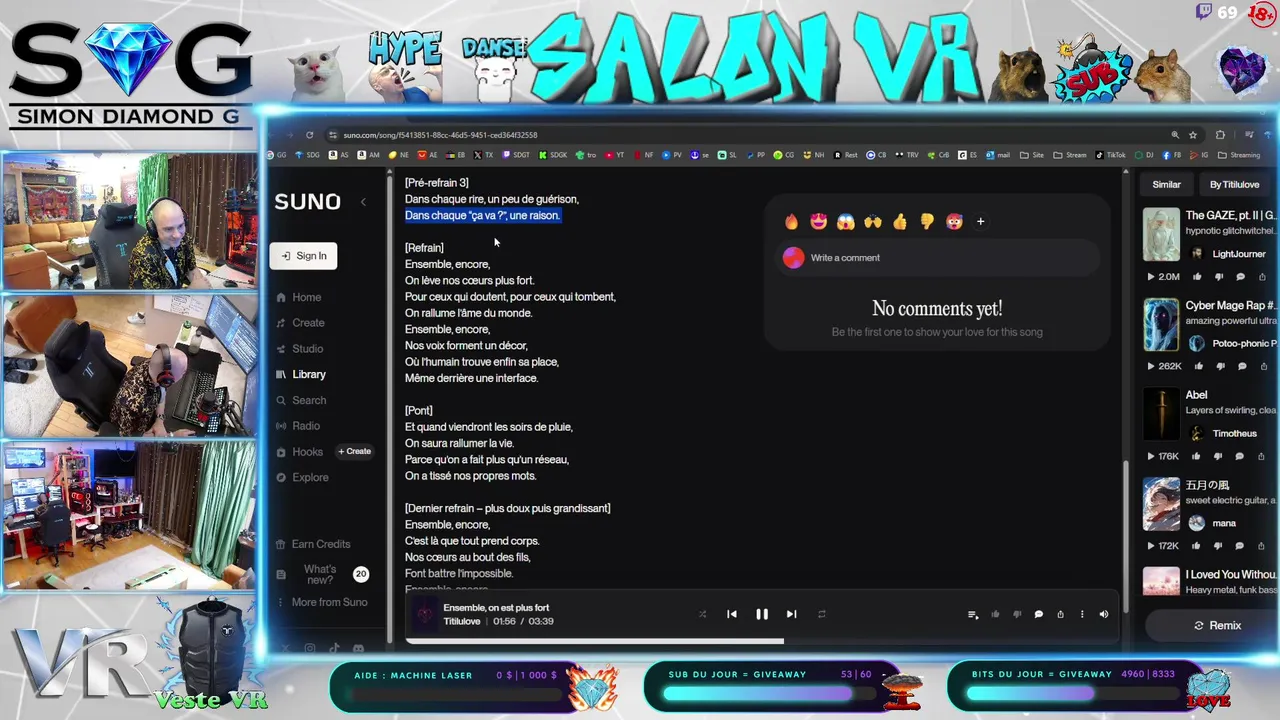The height and width of the screenshot is (720, 1280).
Task: React with the clown face emoji
Action: pyautogui.click(x=954, y=222)
